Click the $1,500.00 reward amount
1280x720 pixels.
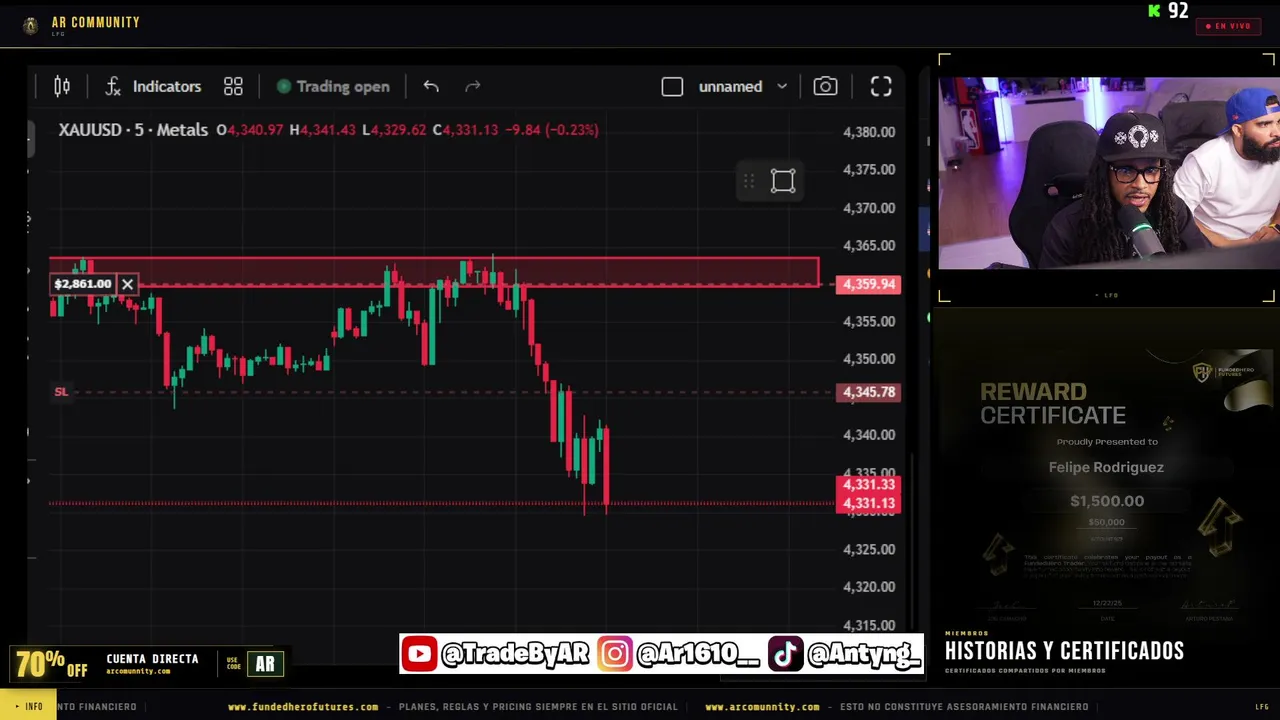click(1107, 501)
